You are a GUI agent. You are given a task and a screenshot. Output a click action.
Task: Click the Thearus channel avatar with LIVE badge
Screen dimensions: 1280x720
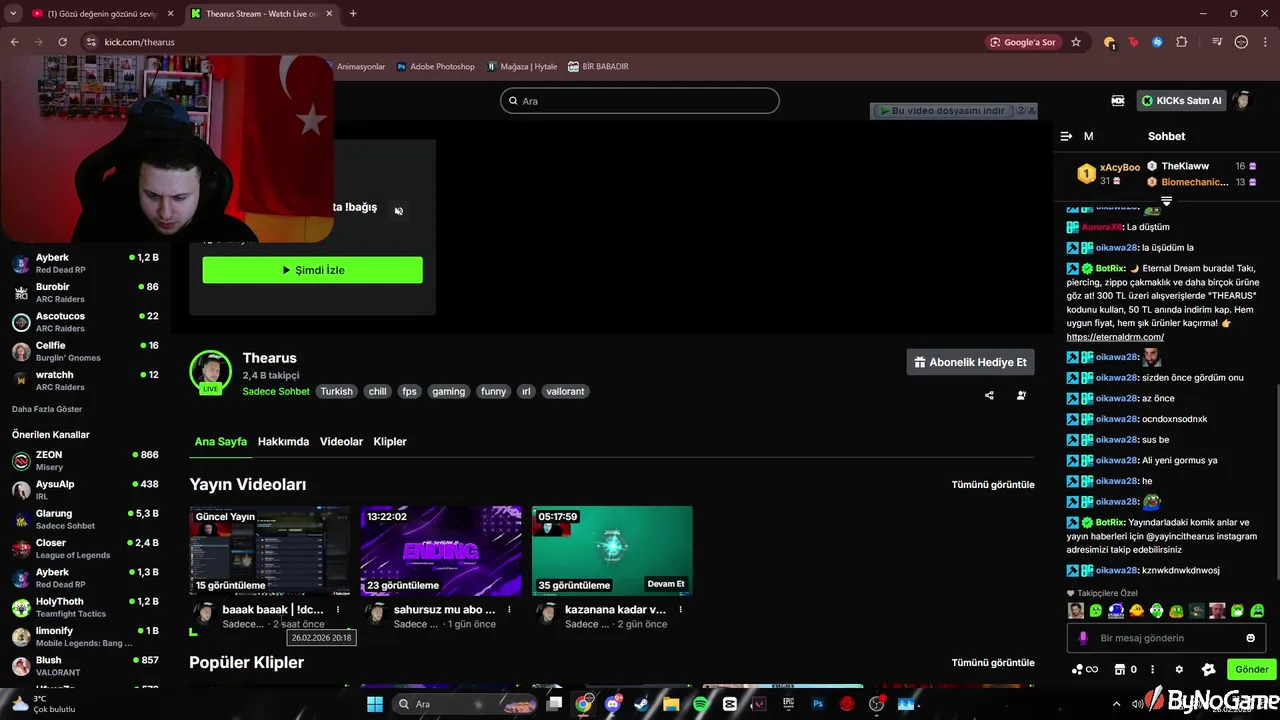tap(211, 372)
